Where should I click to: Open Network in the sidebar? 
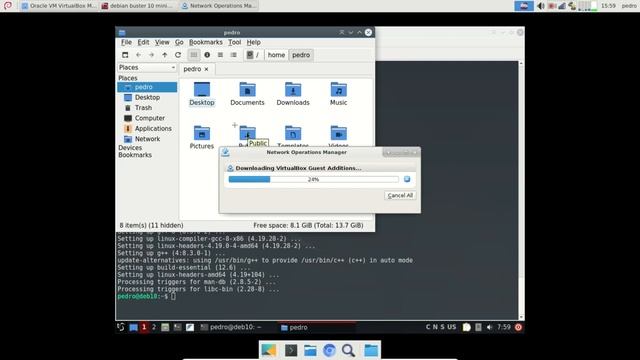pyautogui.click(x=147, y=139)
